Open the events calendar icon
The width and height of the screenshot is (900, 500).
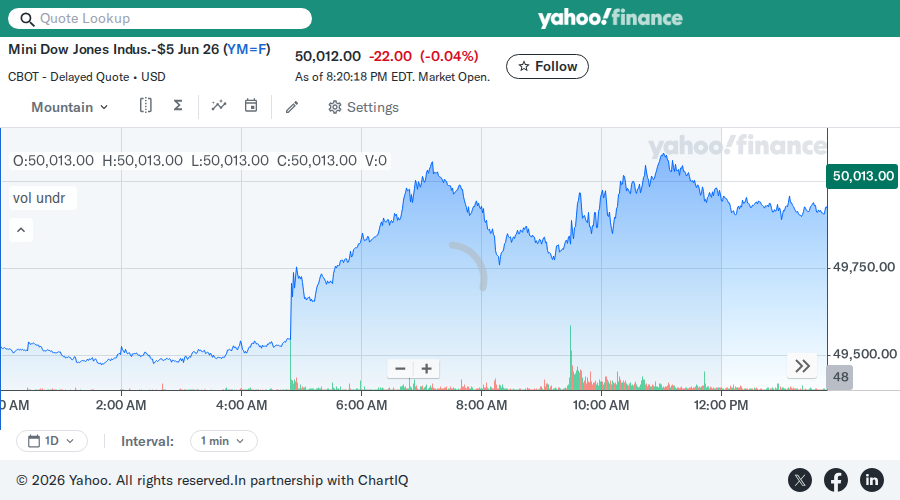pyautogui.click(x=251, y=106)
